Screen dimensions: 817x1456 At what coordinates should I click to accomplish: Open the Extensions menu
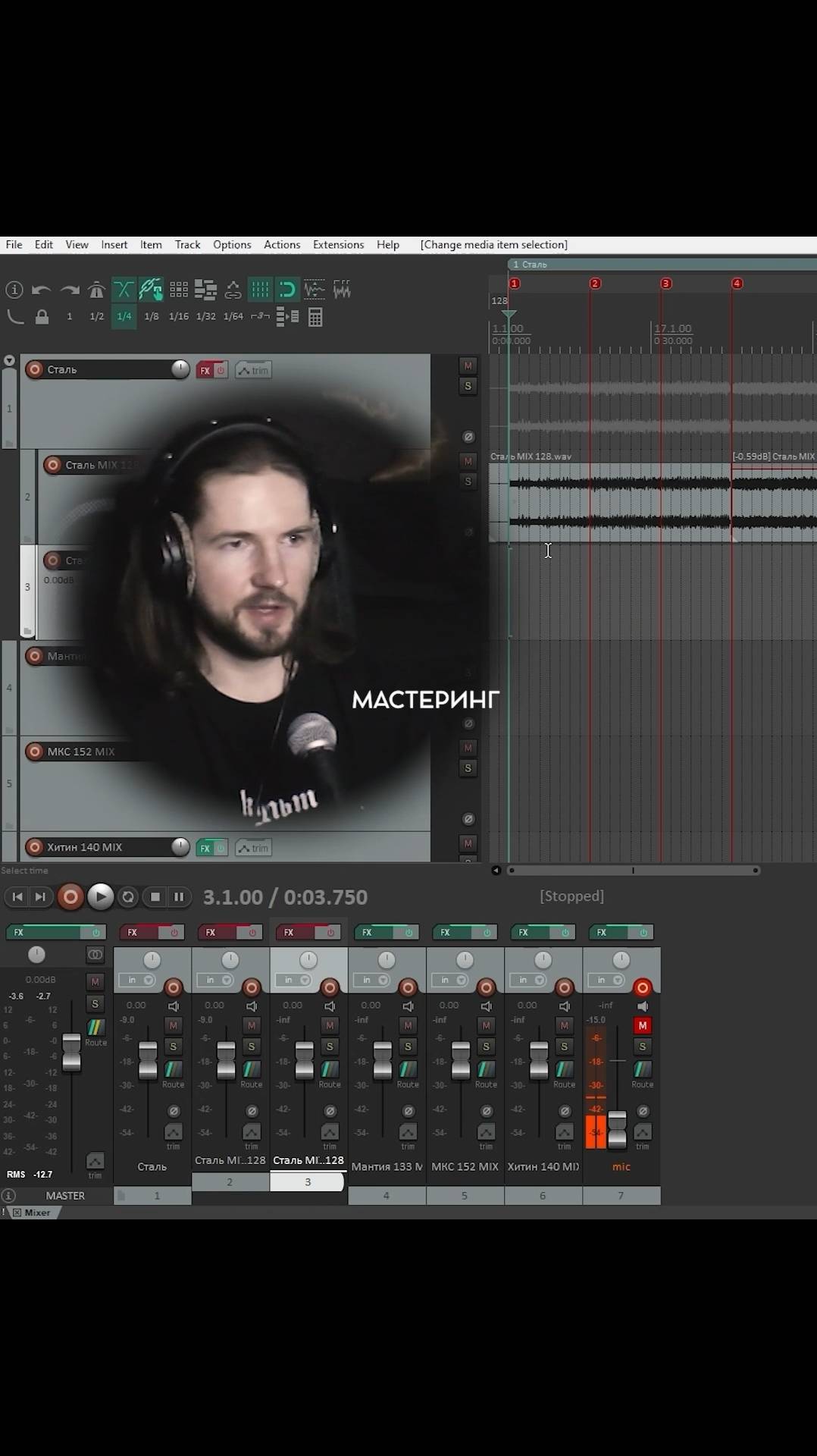click(339, 245)
